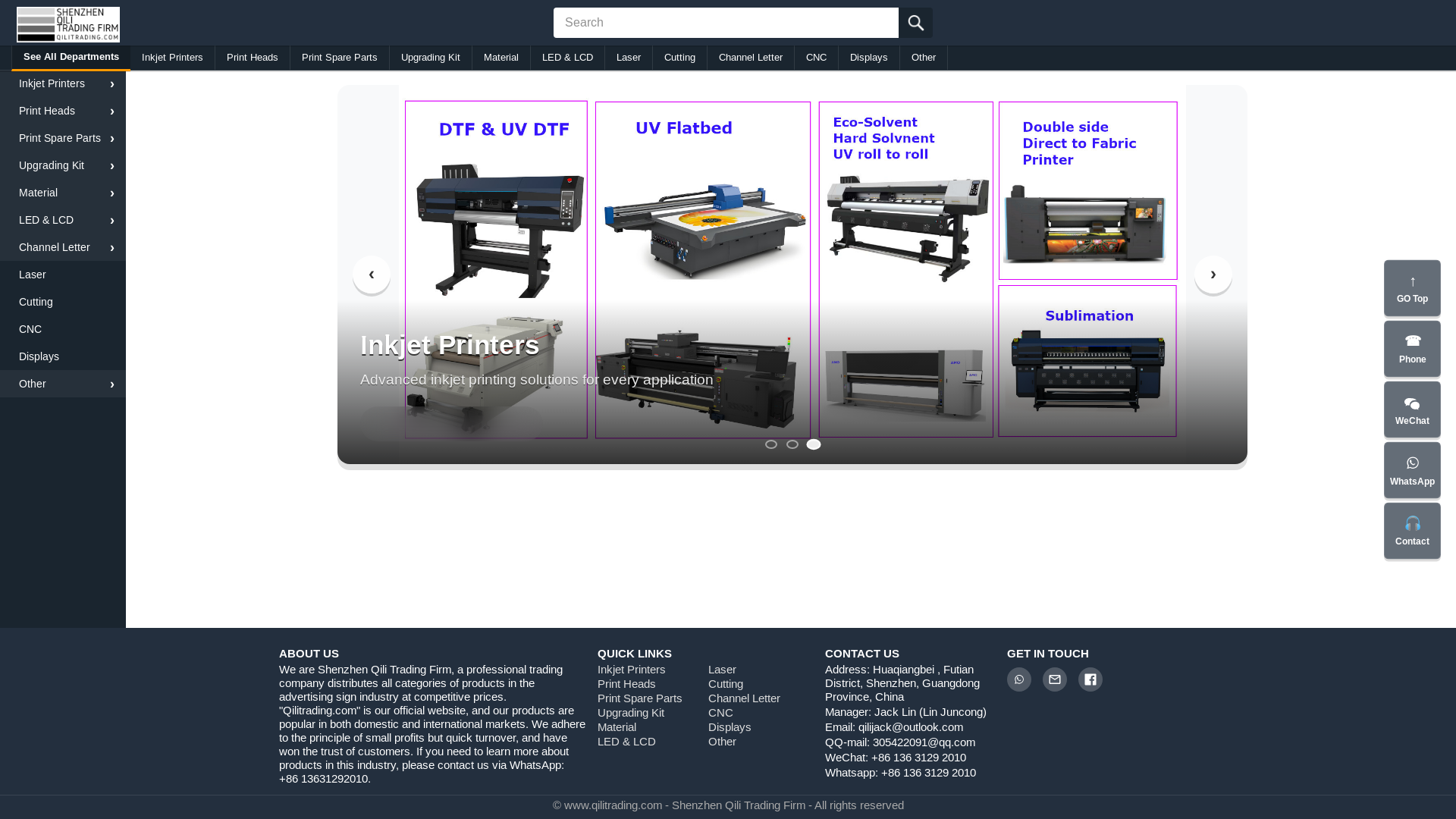Open Print Heads quick link in footer

coord(626,684)
